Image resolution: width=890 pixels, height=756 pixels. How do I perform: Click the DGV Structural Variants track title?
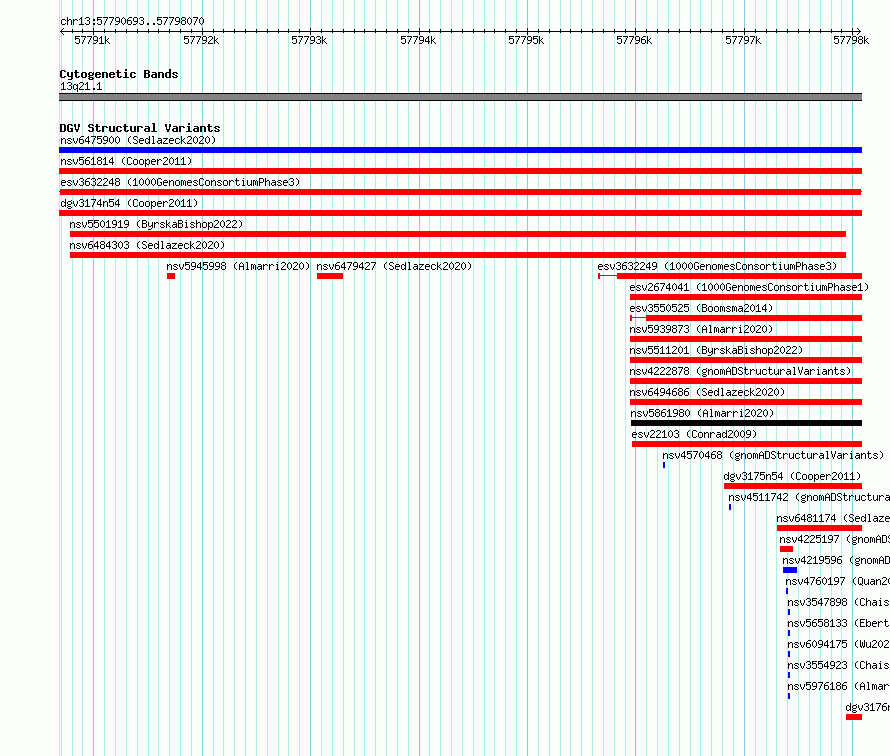tap(140, 128)
